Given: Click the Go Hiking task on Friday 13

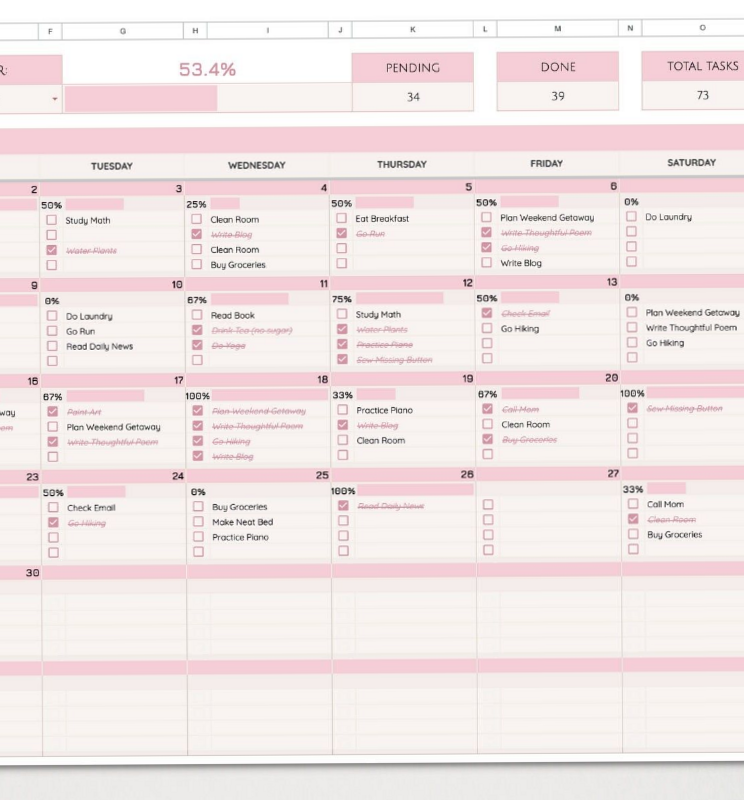Looking at the screenshot, I should pos(519,329).
